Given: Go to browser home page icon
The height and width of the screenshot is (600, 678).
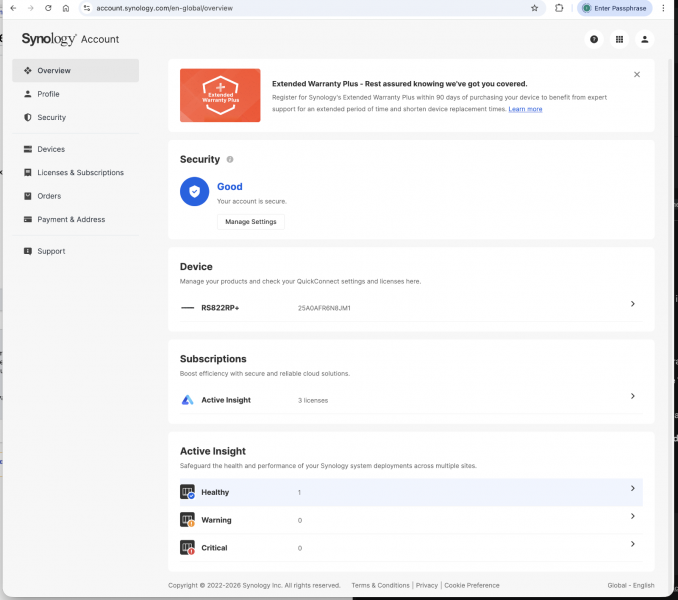Looking at the screenshot, I should (x=66, y=8).
